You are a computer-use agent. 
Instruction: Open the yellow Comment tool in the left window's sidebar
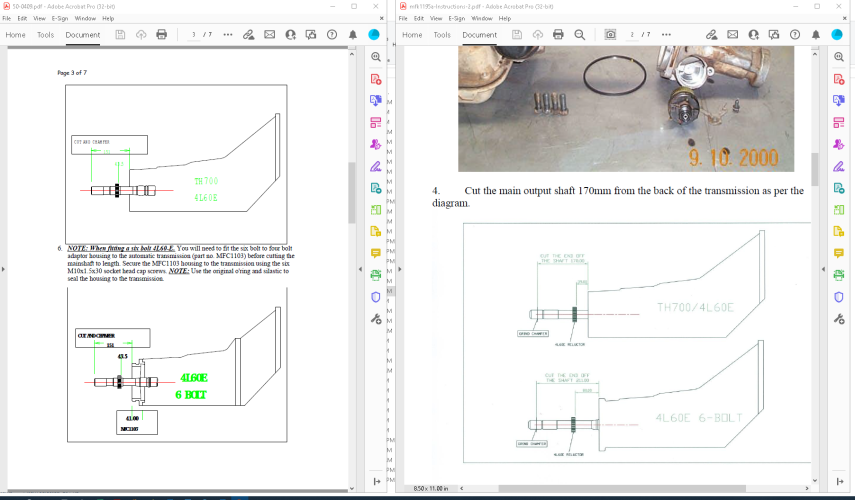point(376,253)
